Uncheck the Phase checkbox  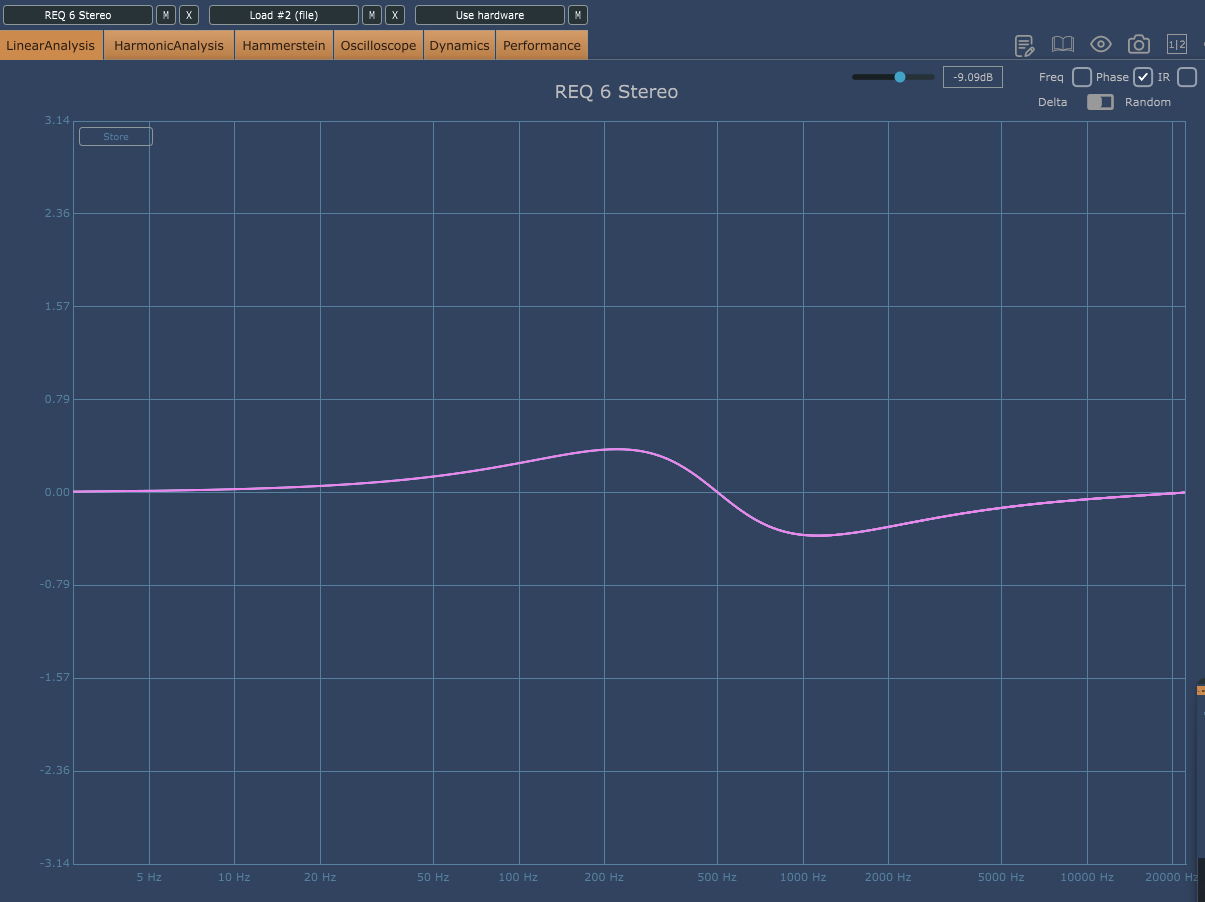[1143, 77]
